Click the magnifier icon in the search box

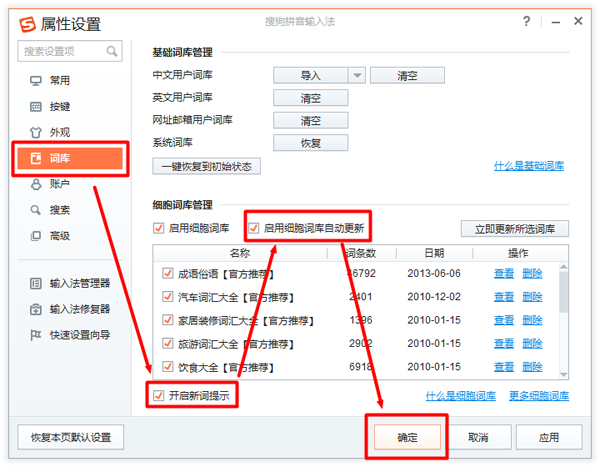(x=112, y=51)
